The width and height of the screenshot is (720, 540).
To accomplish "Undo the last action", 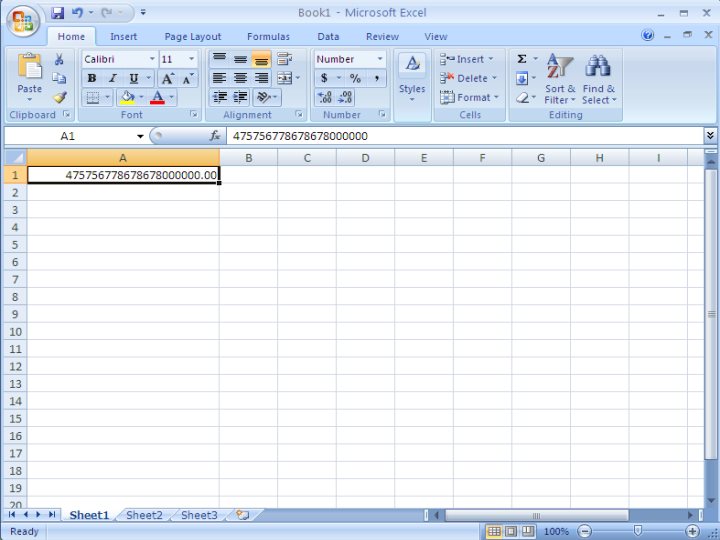I will tap(77, 13).
